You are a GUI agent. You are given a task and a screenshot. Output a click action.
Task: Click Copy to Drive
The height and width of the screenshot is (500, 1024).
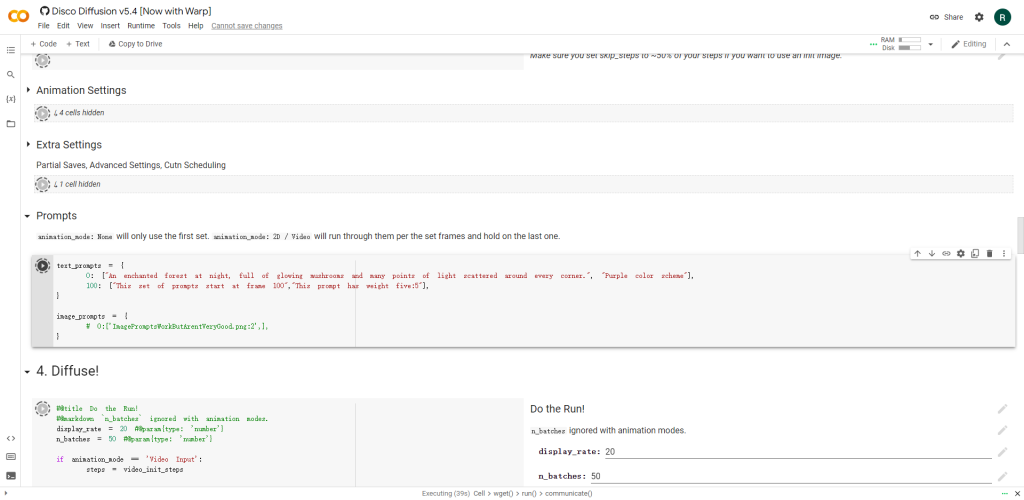[x=133, y=44]
